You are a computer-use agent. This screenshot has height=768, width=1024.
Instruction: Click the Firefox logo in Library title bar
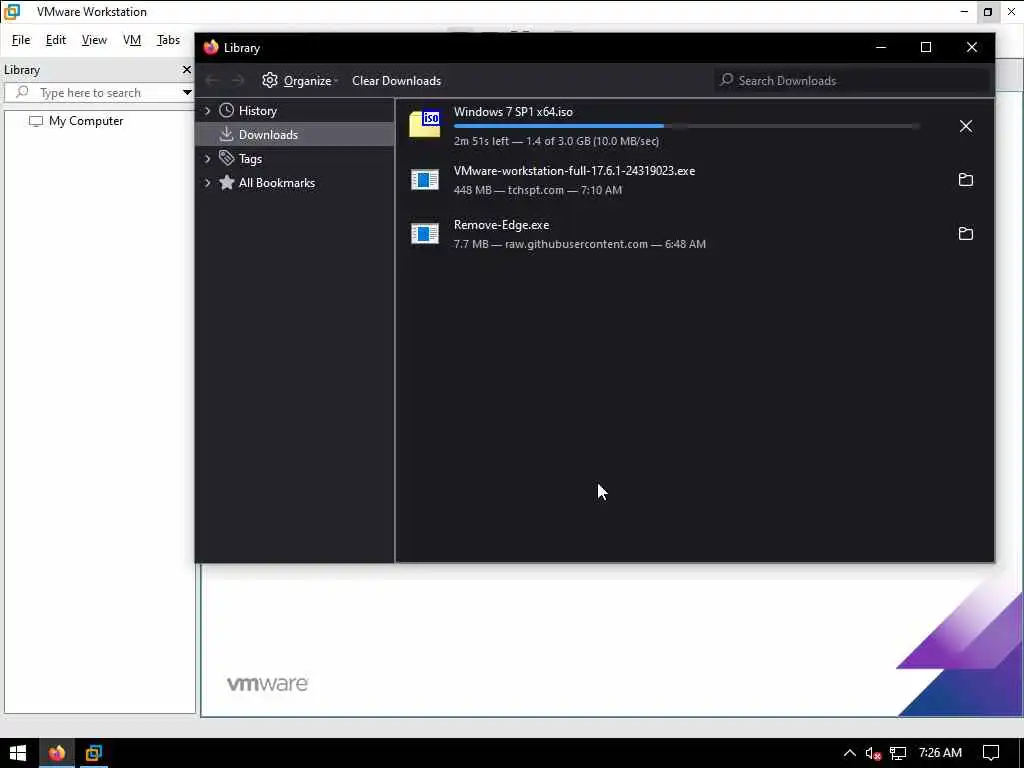(x=210, y=47)
